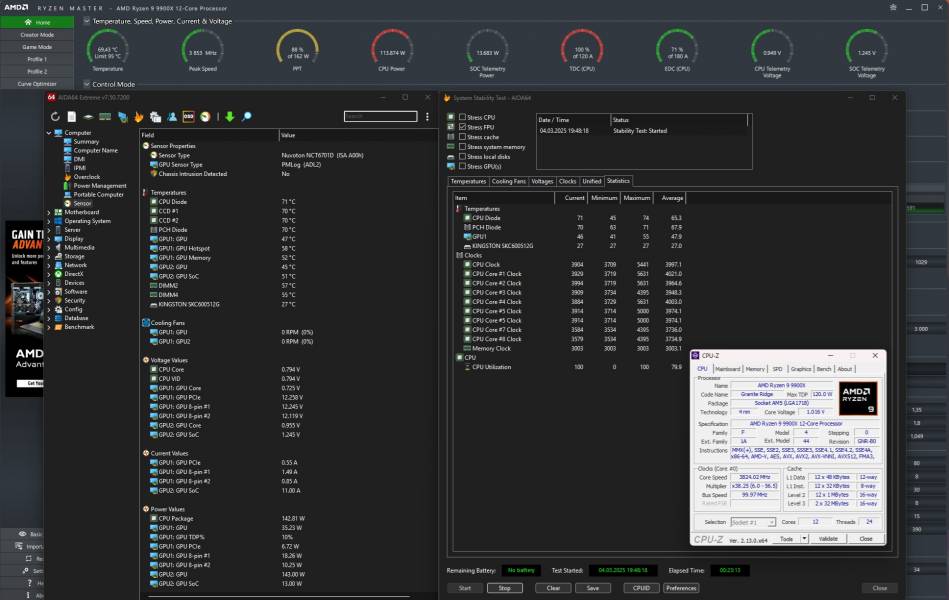Click the magnifier search icon in AIDA64 toolbar

pos(246,117)
